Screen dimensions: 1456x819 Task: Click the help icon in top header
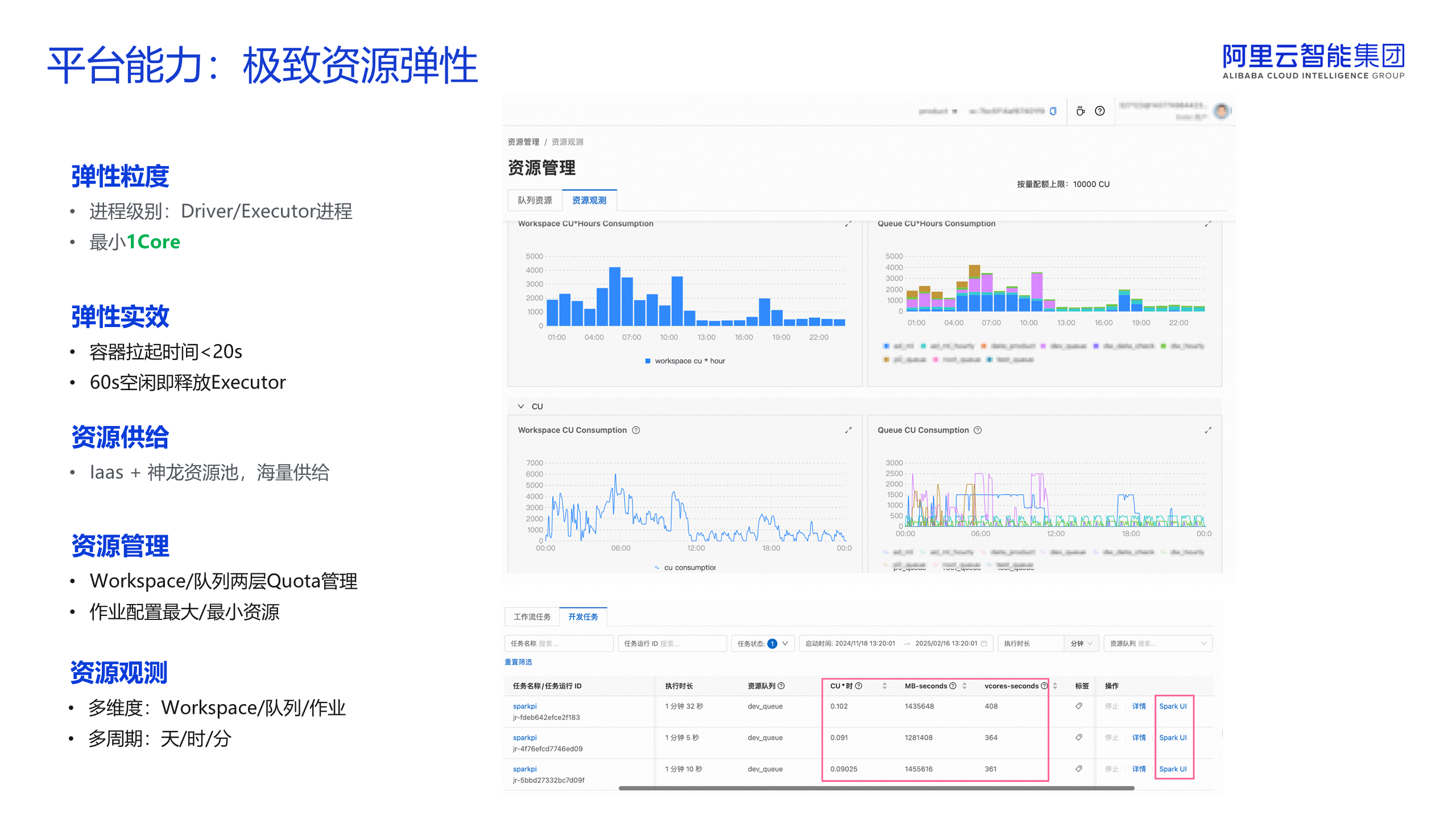(1099, 111)
